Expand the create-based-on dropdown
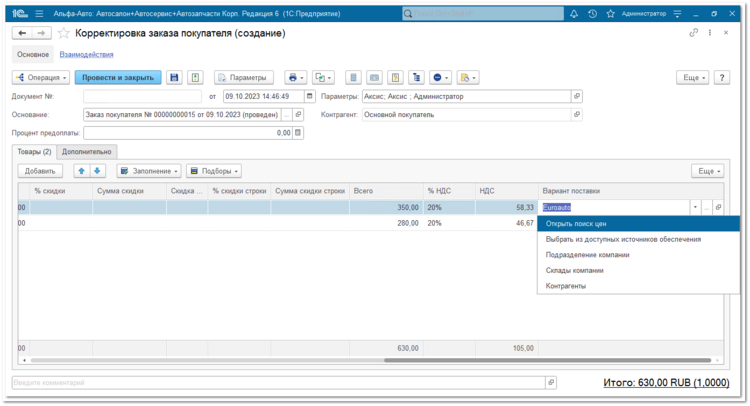 point(324,77)
